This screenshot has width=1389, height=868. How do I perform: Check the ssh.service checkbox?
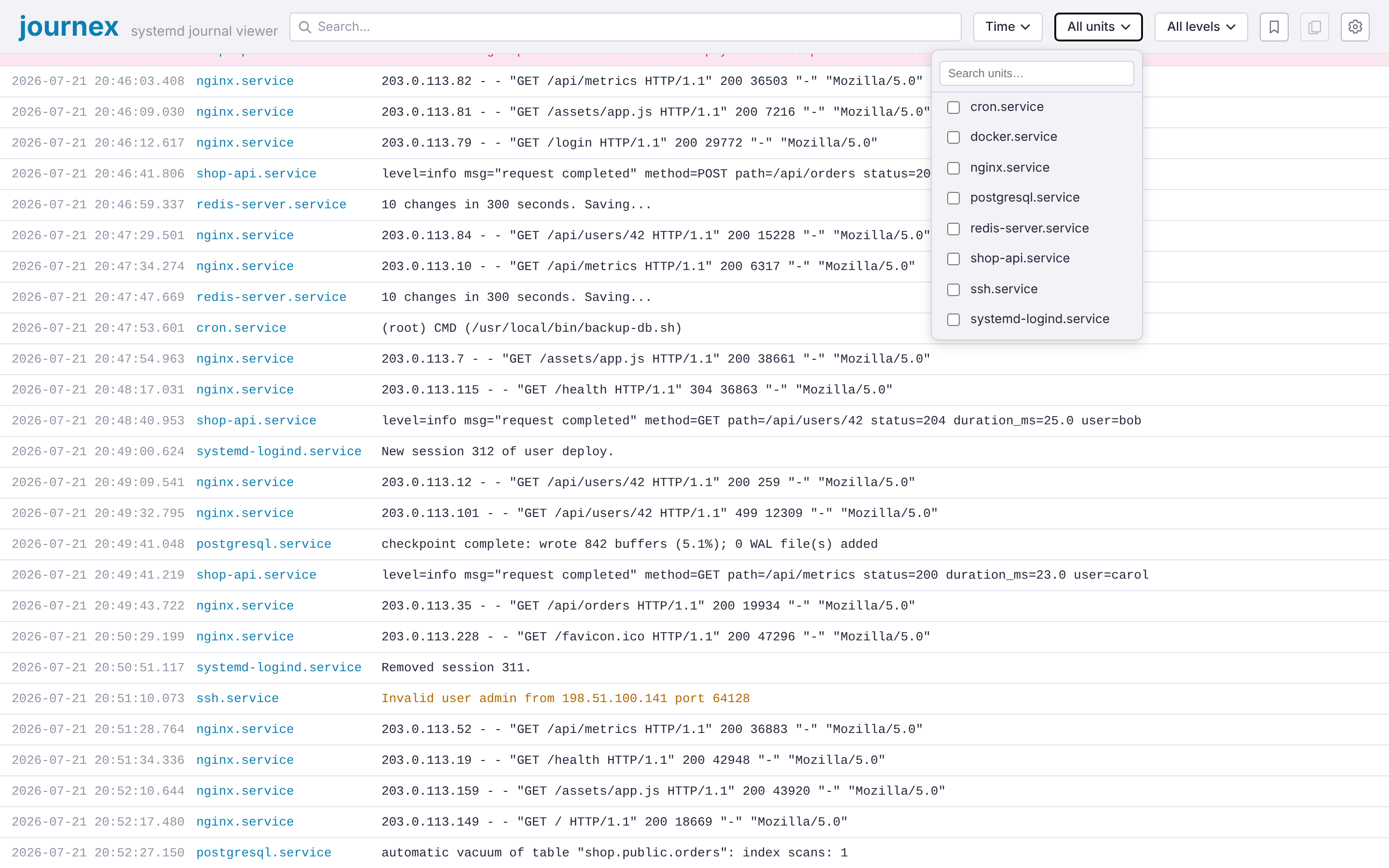click(953, 290)
